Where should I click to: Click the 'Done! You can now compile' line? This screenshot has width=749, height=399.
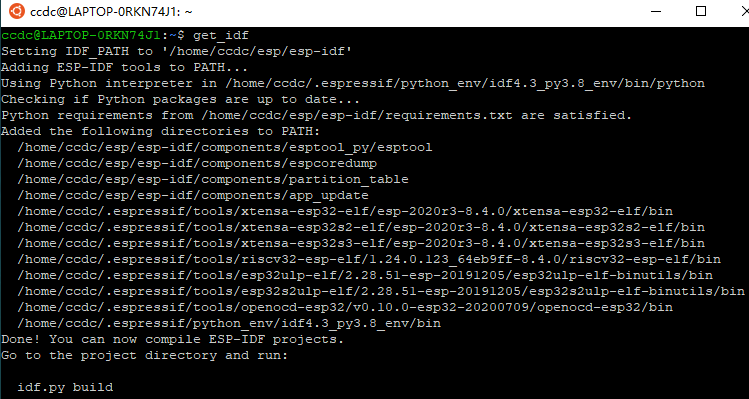click(172, 339)
